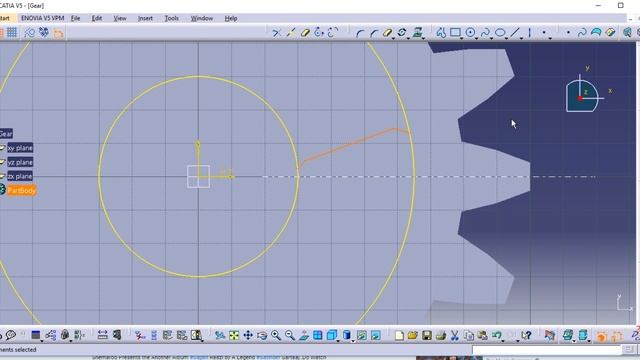Select the Trim tool scissors icon

pyautogui.click(x=276, y=33)
